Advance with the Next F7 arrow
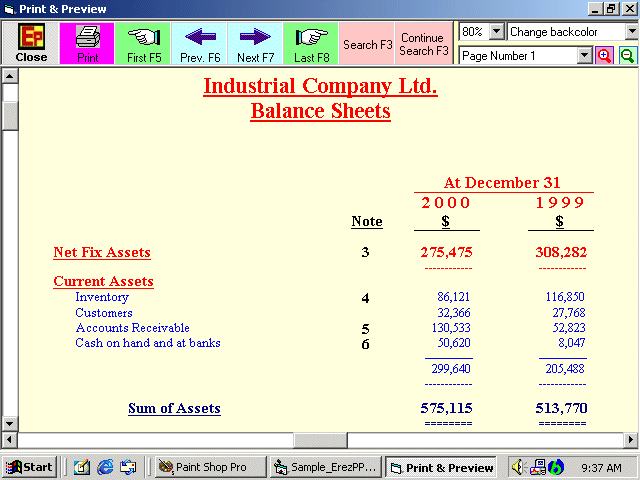 (x=255, y=43)
